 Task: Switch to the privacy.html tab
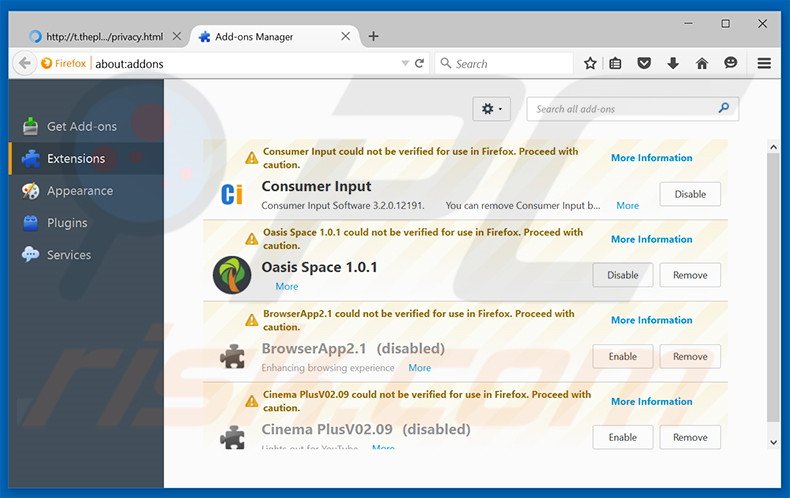pos(105,37)
